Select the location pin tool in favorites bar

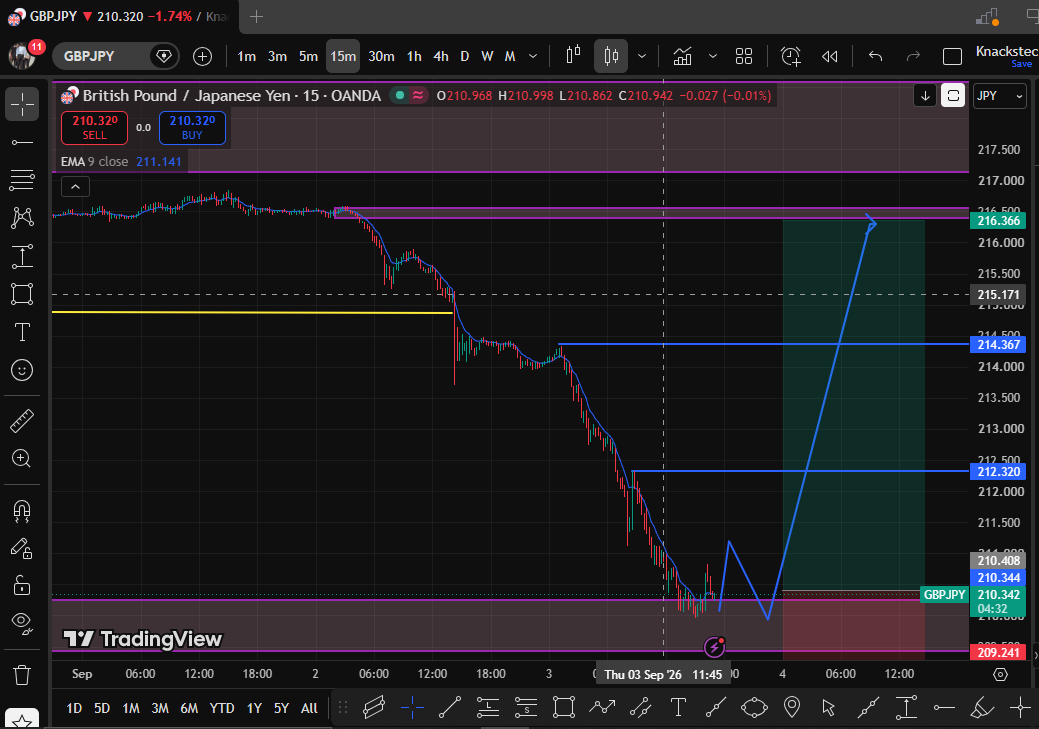point(791,707)
